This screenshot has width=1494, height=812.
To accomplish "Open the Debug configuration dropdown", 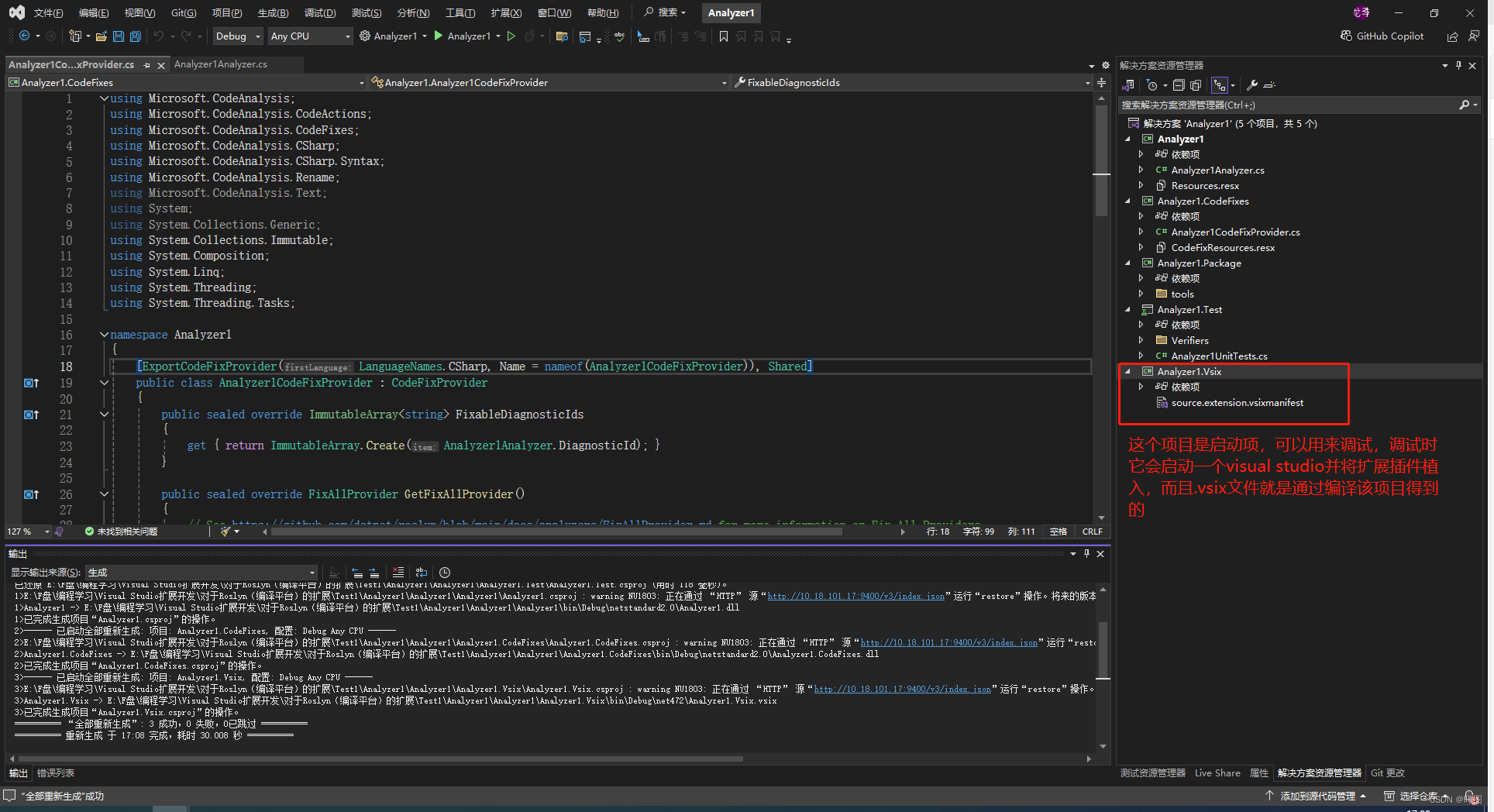I will [237, 36].
